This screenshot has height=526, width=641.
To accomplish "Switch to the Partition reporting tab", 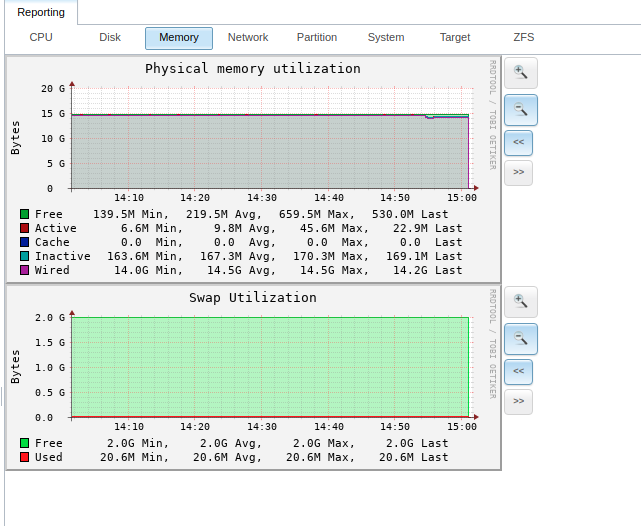I will (317, 38).
